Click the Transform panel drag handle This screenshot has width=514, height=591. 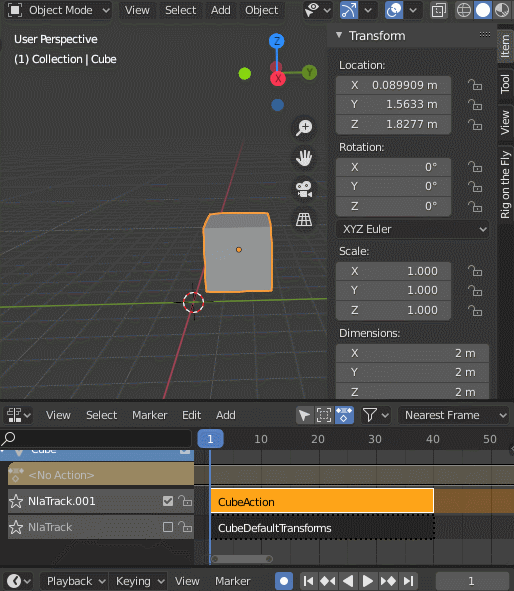click(x=485, y=35)
